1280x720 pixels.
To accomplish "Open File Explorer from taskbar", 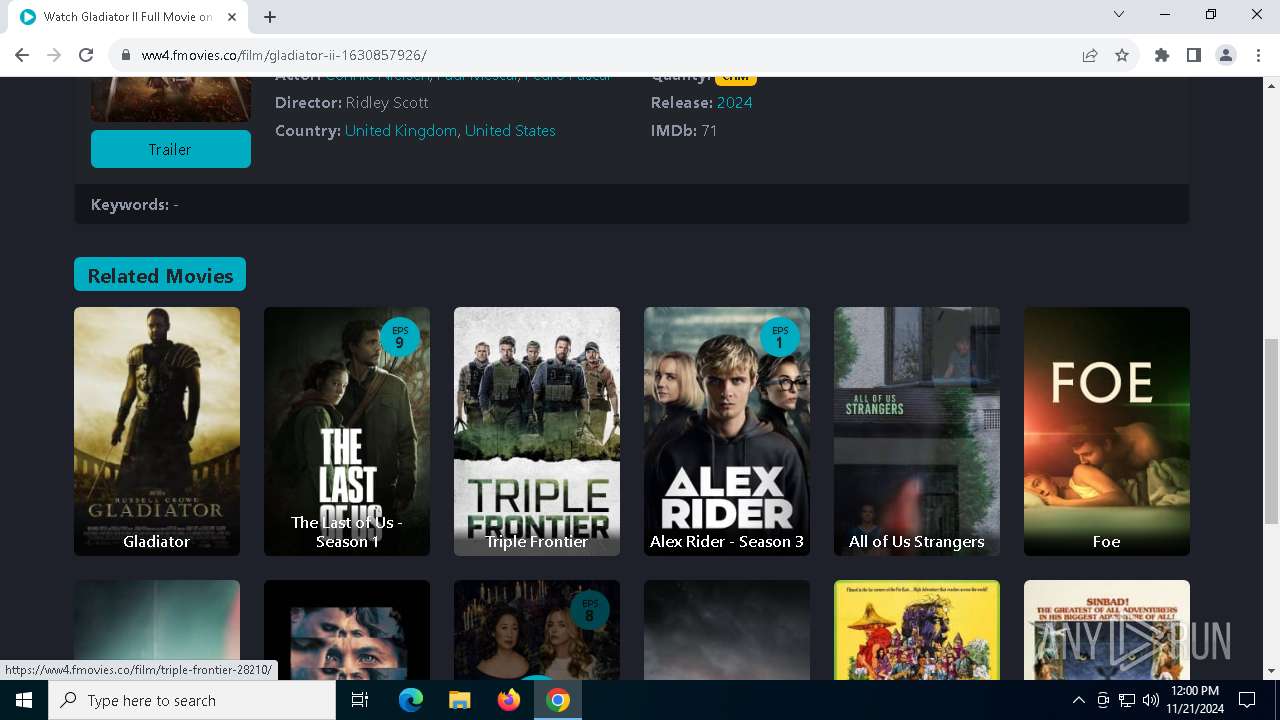I will click(x=459, y=700).
